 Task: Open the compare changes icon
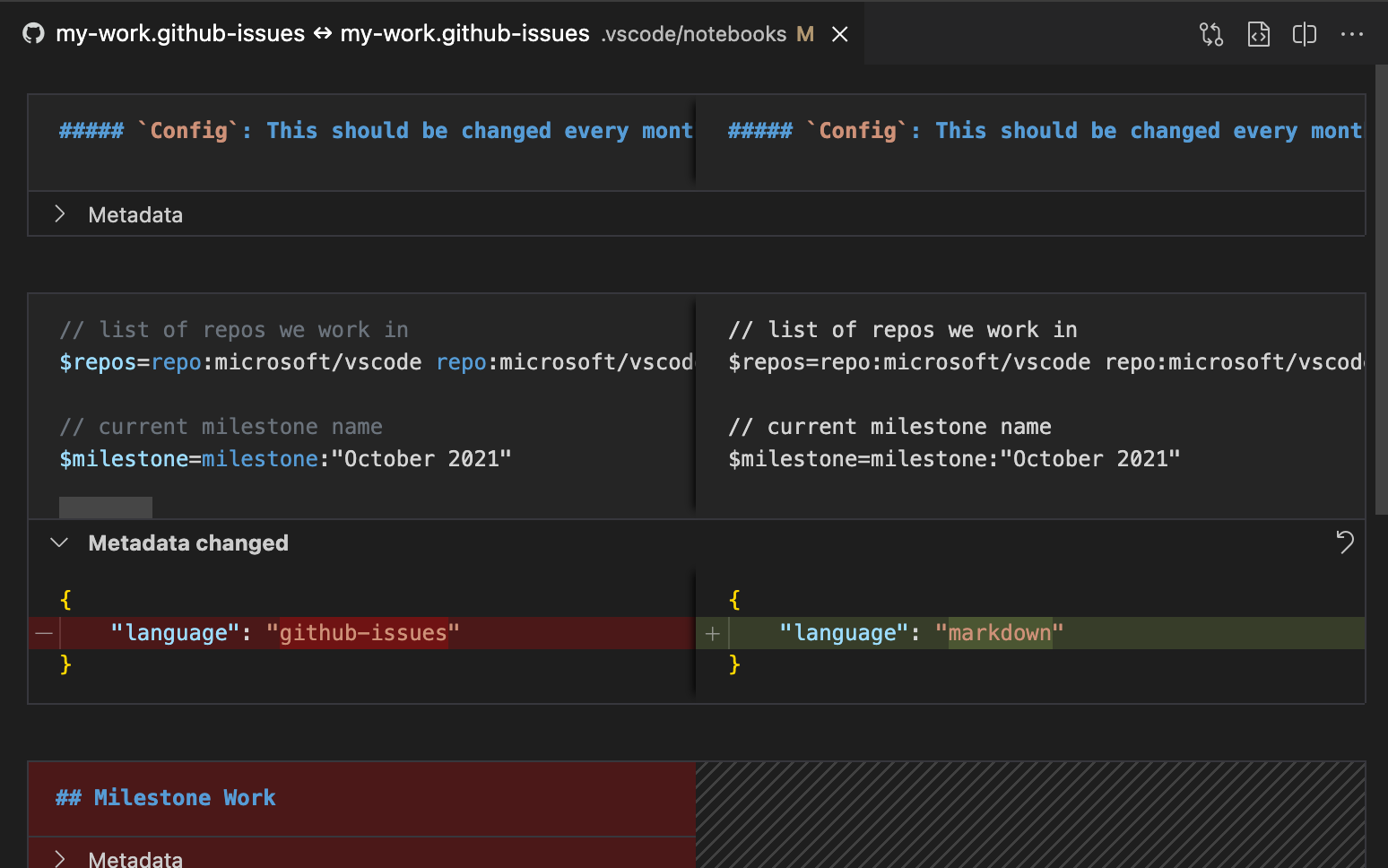[x=1210, y=33]
